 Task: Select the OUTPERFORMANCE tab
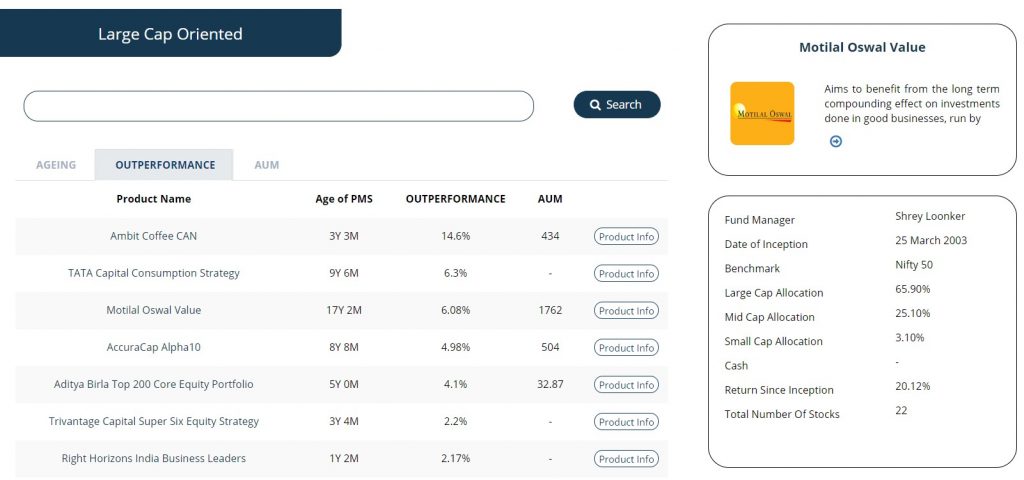(165, 165)
